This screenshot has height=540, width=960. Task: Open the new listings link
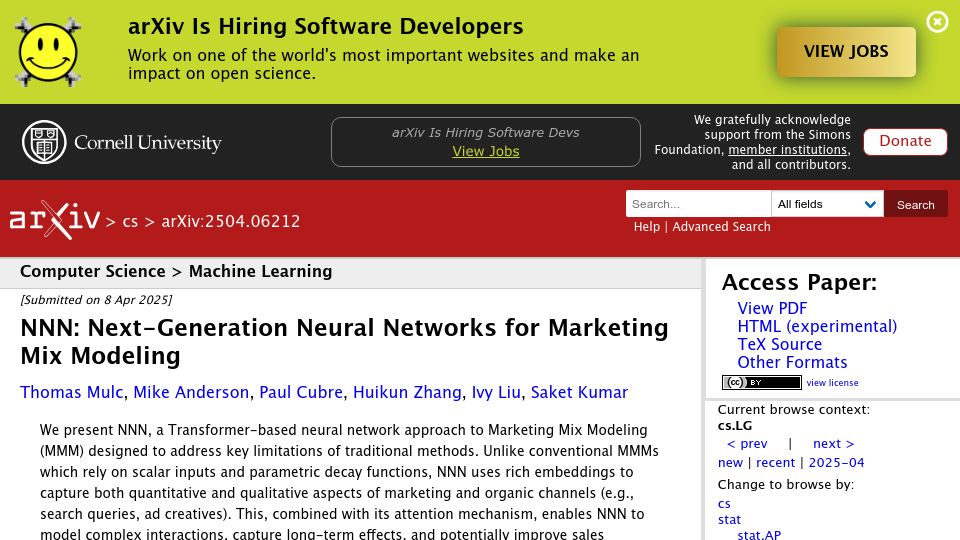[x=730, y=463]
